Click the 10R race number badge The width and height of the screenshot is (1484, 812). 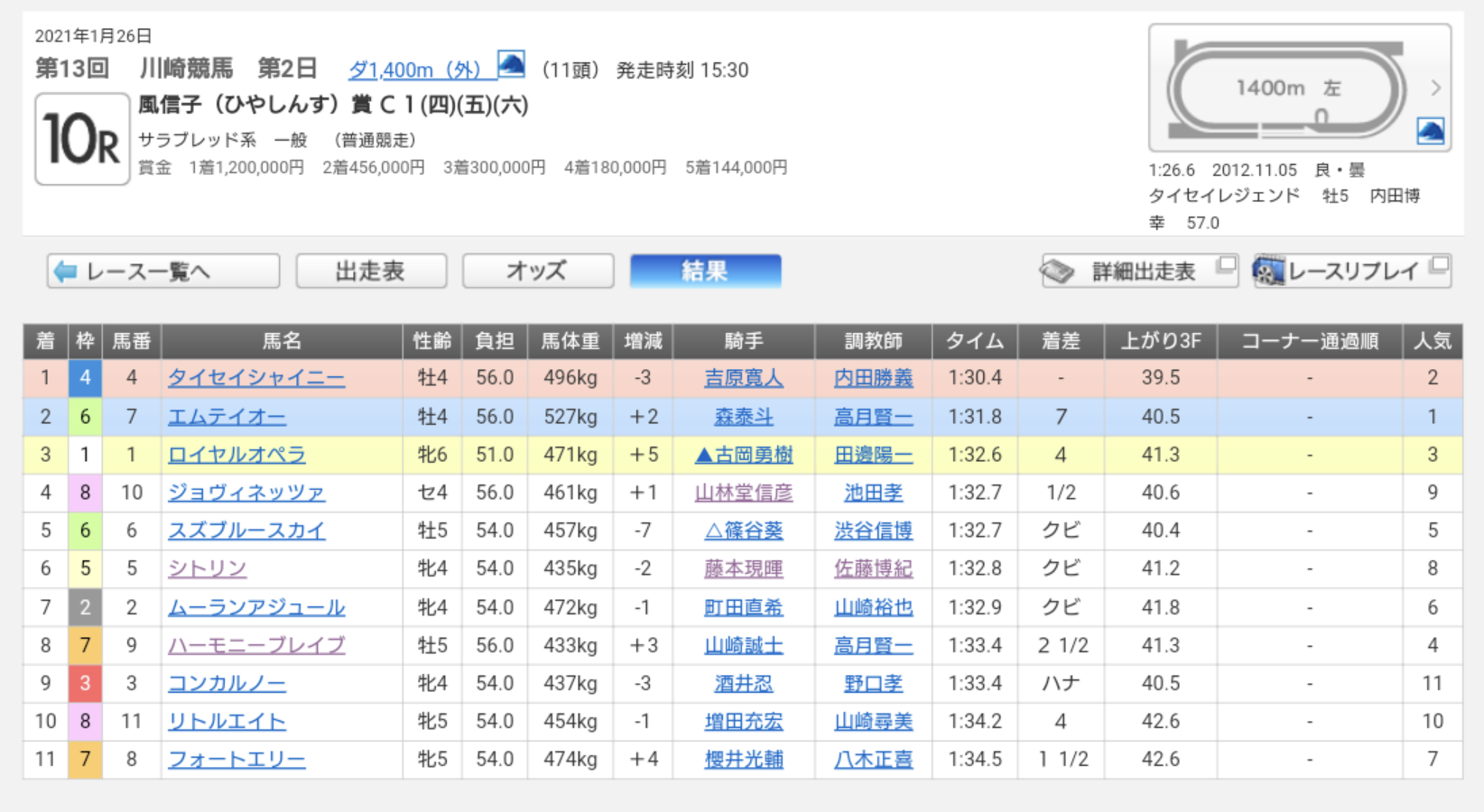coord(82,140)
